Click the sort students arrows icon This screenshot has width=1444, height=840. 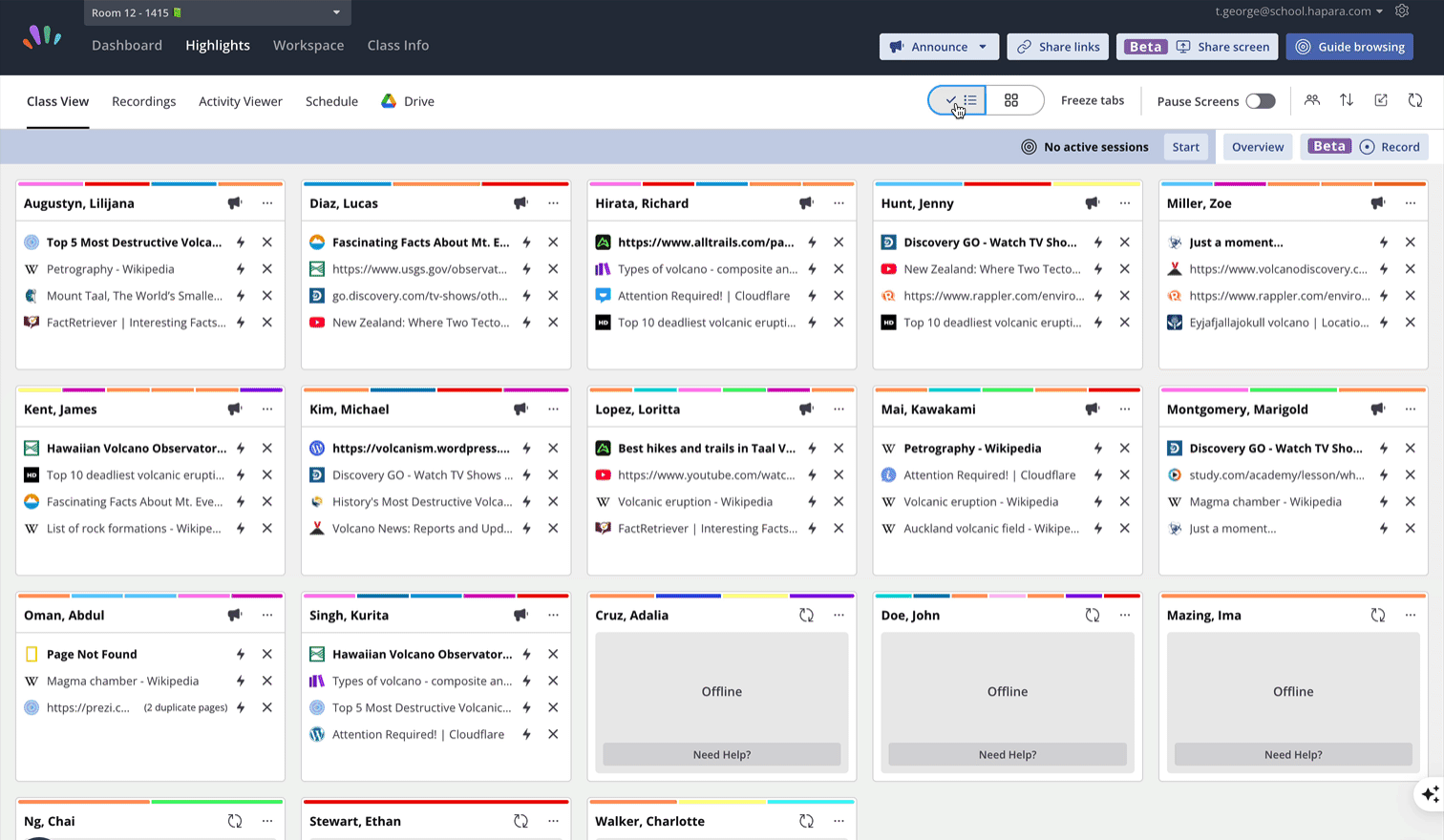click(x=1347, y=100)
